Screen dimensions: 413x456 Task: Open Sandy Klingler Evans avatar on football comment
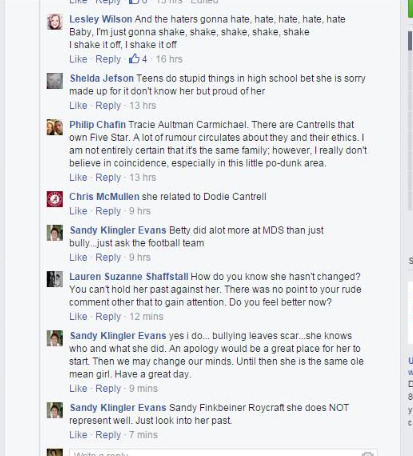pos(55,233)
